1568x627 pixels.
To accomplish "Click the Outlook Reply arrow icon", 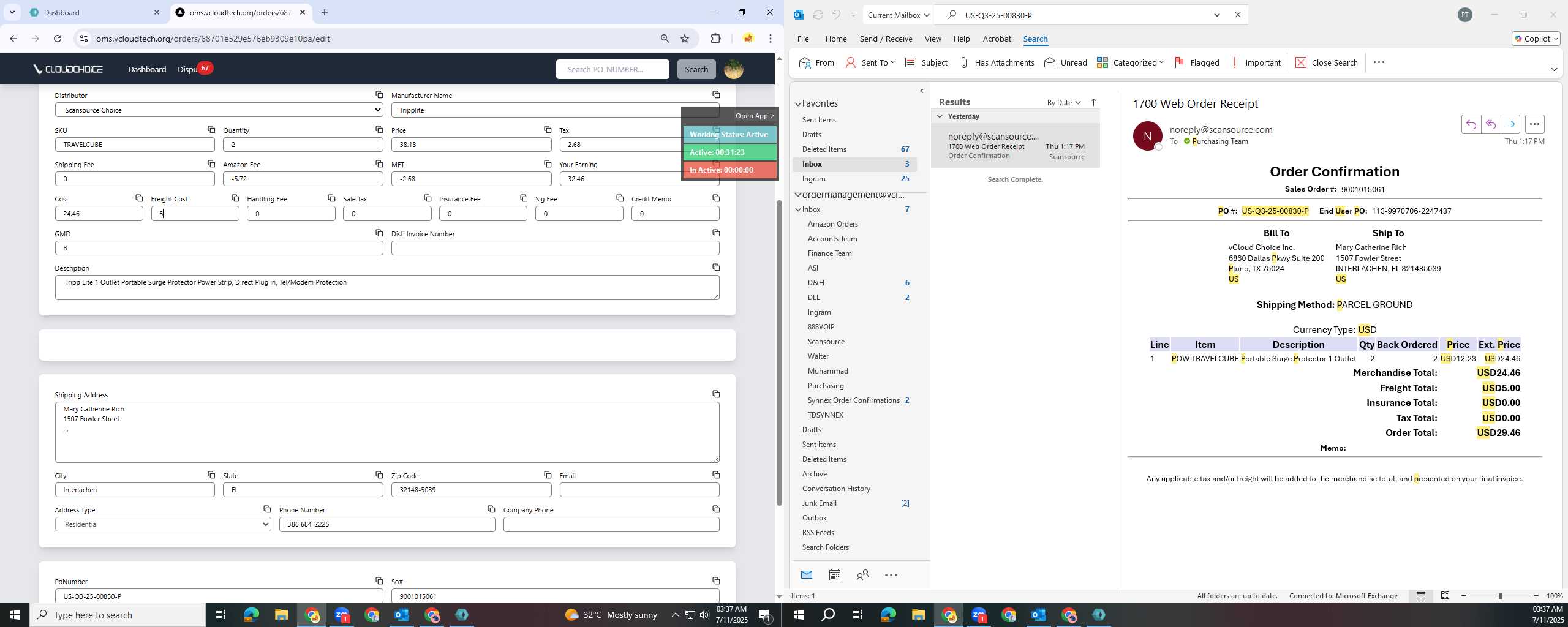I will [1471, 124].
